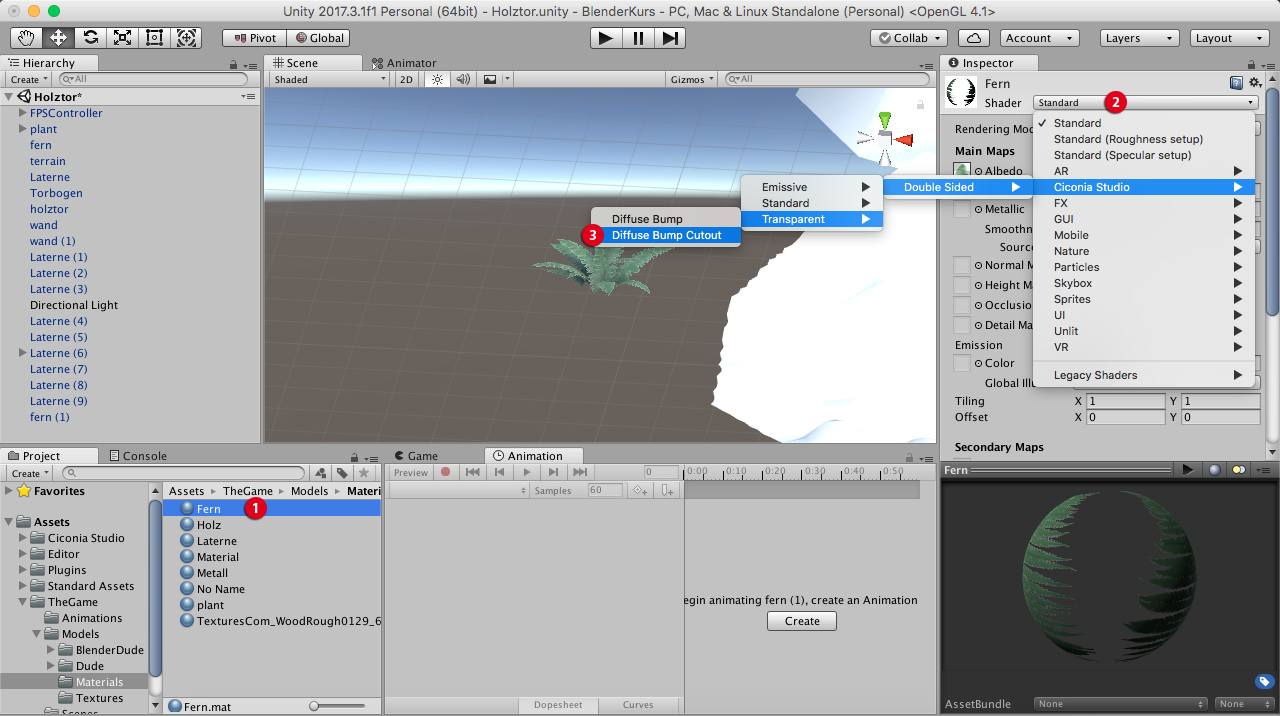Open the Cloud services icon
Image resolution: width=1280 pixels, height=716 pixels.
point(973,38)
